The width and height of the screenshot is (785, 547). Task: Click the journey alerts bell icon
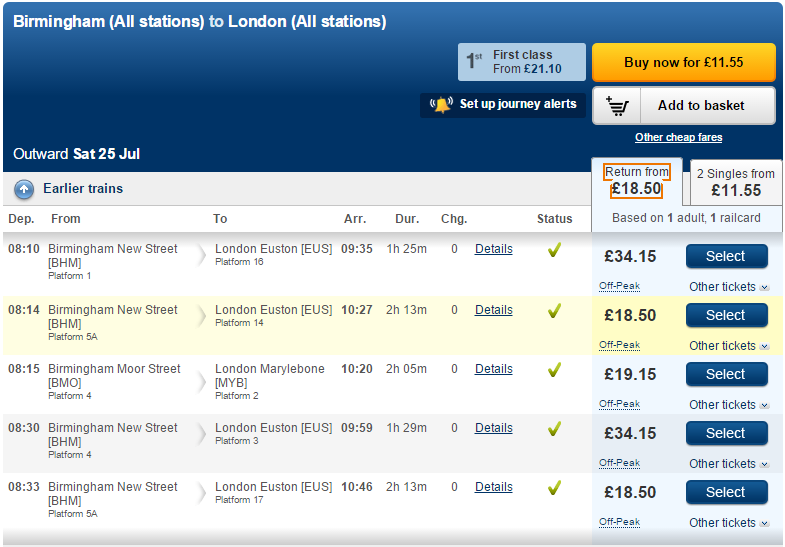tap(442, 104)
